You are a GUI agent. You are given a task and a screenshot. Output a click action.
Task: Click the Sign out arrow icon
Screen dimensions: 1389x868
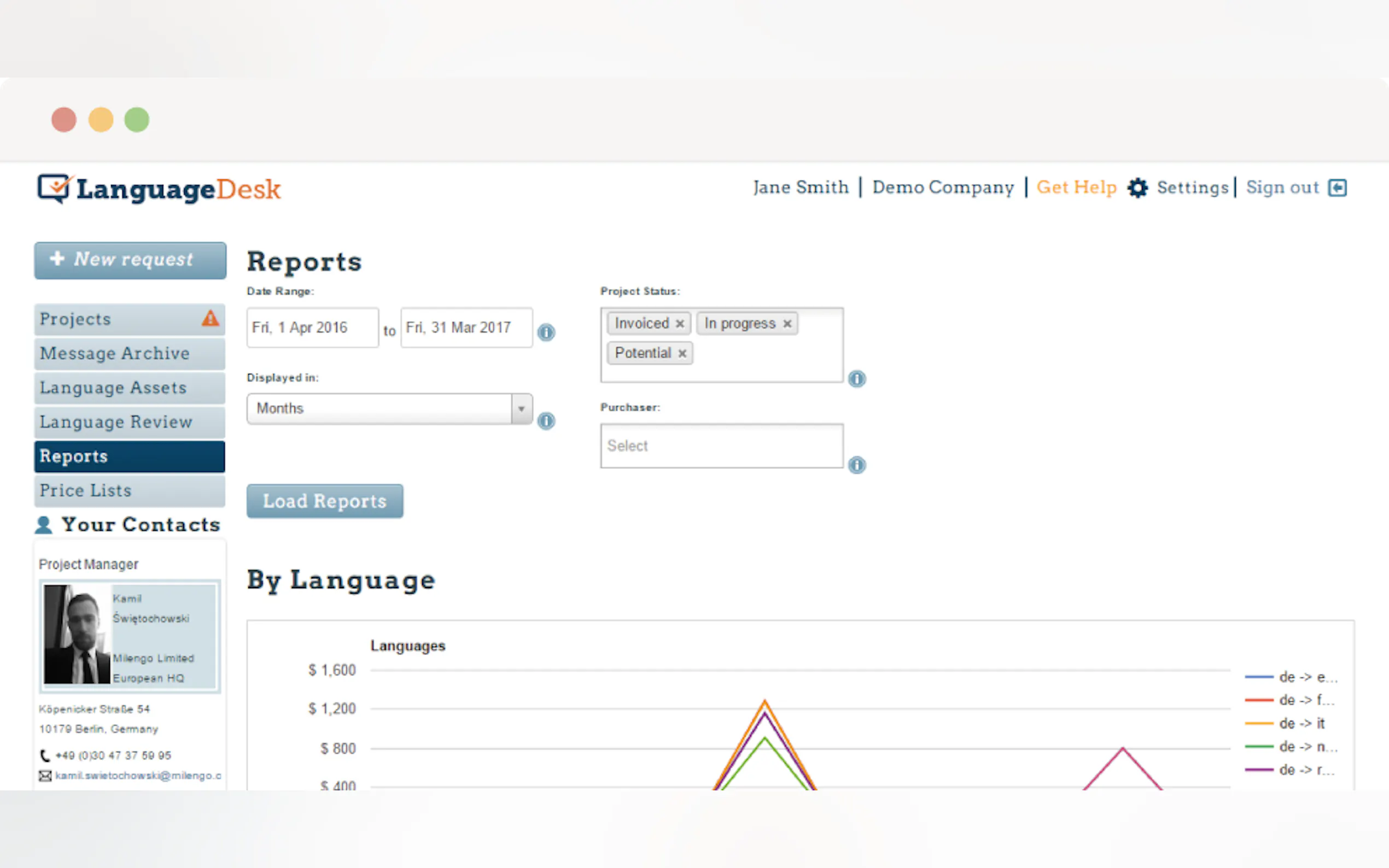click(x=1337, y=187)
